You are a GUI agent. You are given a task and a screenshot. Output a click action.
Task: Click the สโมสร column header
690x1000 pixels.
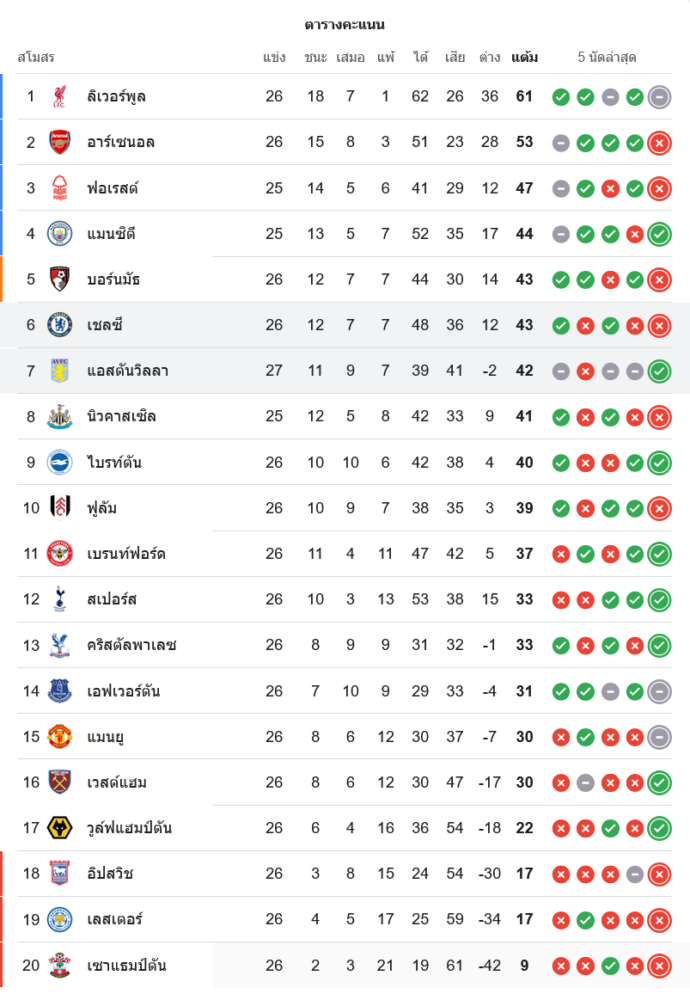(x=36, y=57)
